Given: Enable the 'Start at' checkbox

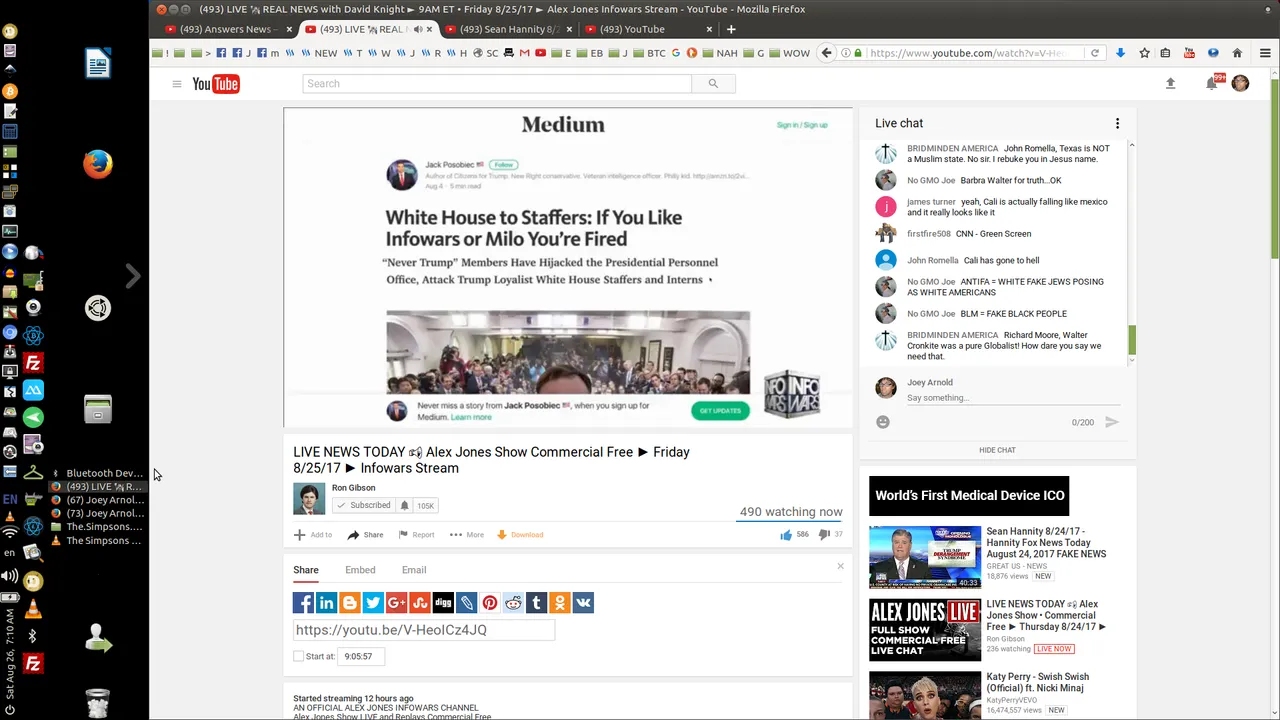Looking at the screenshot, I should tap(298, 656).
